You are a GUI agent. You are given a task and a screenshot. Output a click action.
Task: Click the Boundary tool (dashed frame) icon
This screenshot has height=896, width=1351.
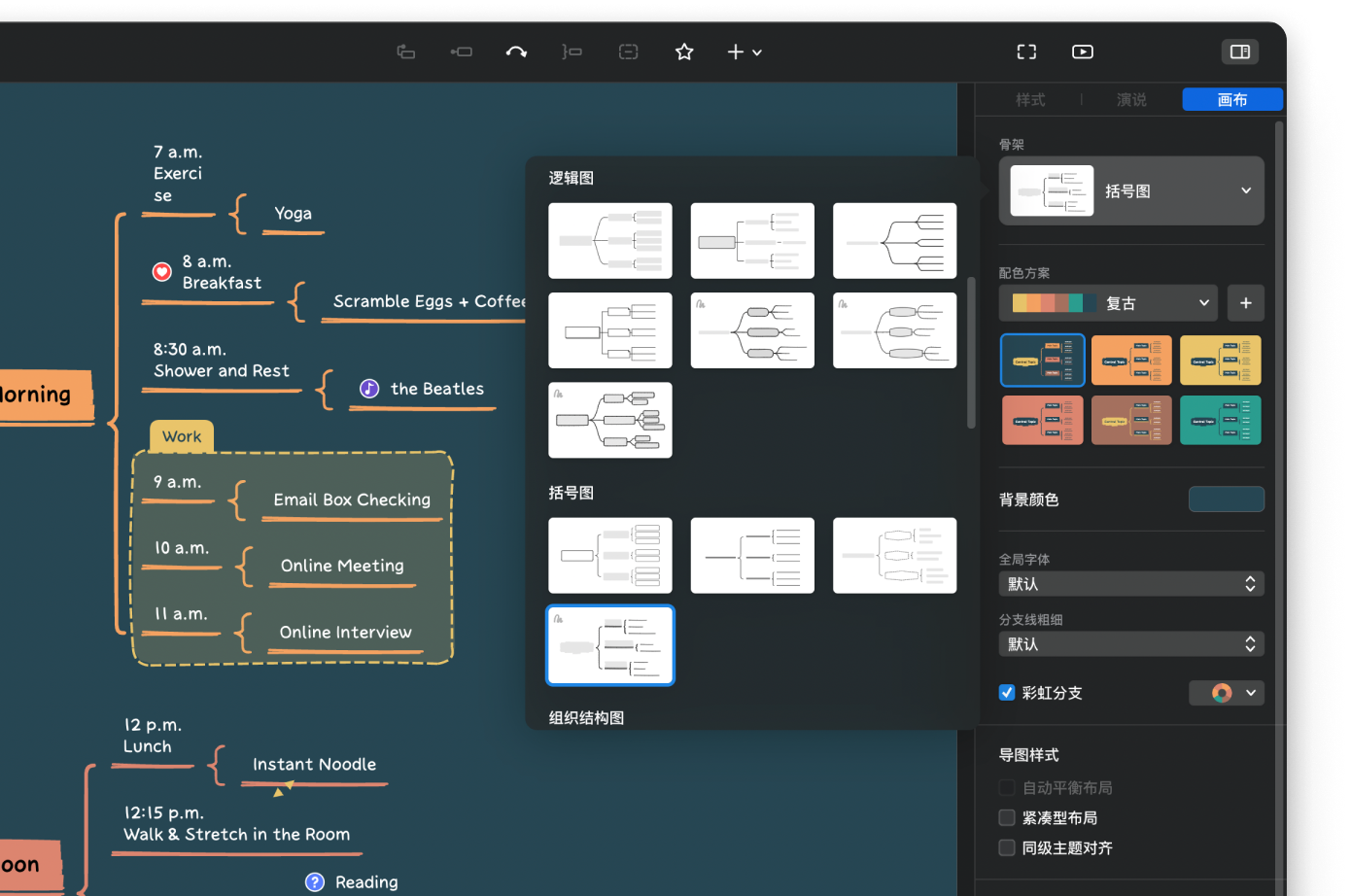pos(628,52)
